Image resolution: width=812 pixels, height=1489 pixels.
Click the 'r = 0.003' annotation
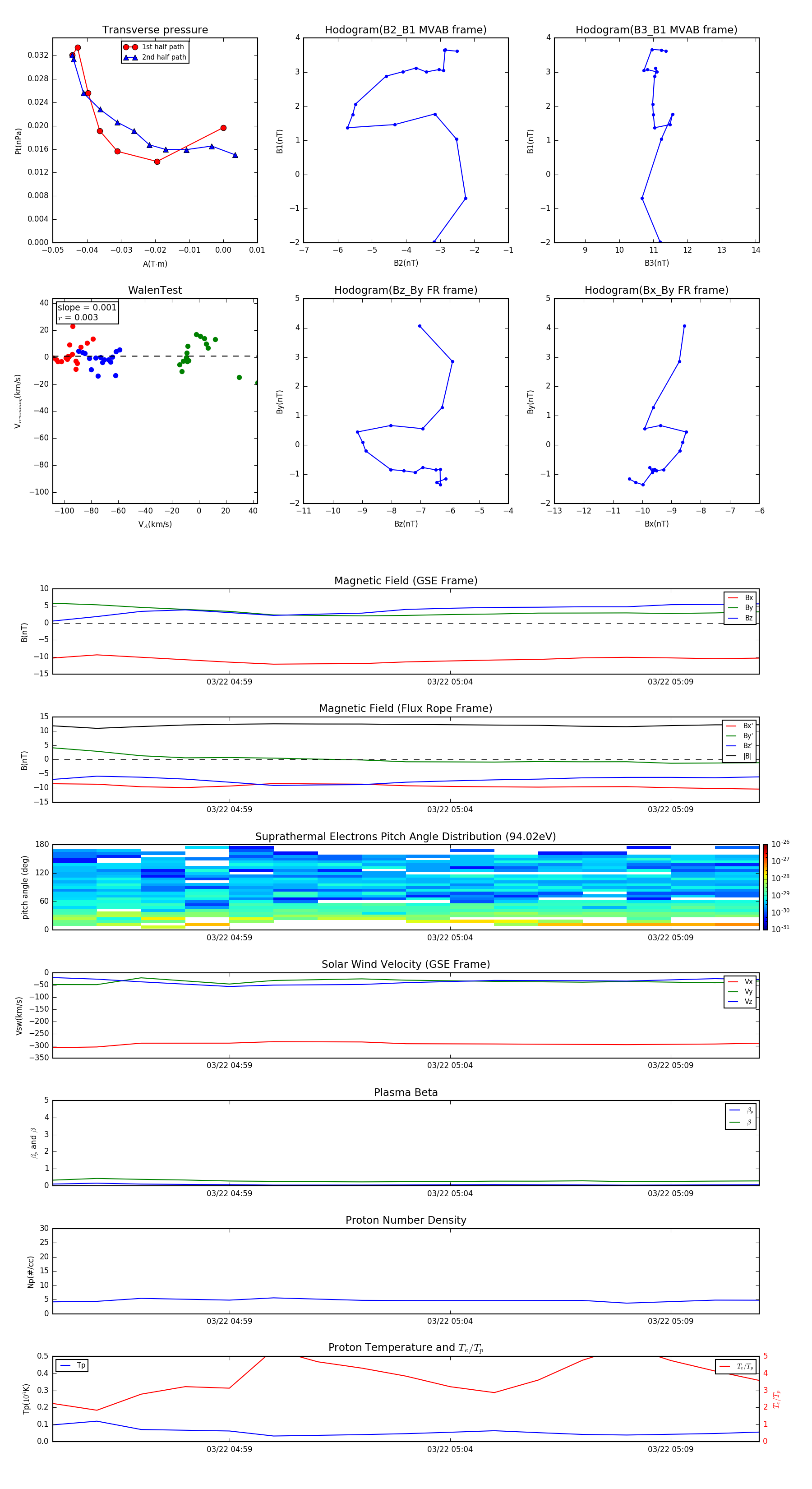click(78, 317)
